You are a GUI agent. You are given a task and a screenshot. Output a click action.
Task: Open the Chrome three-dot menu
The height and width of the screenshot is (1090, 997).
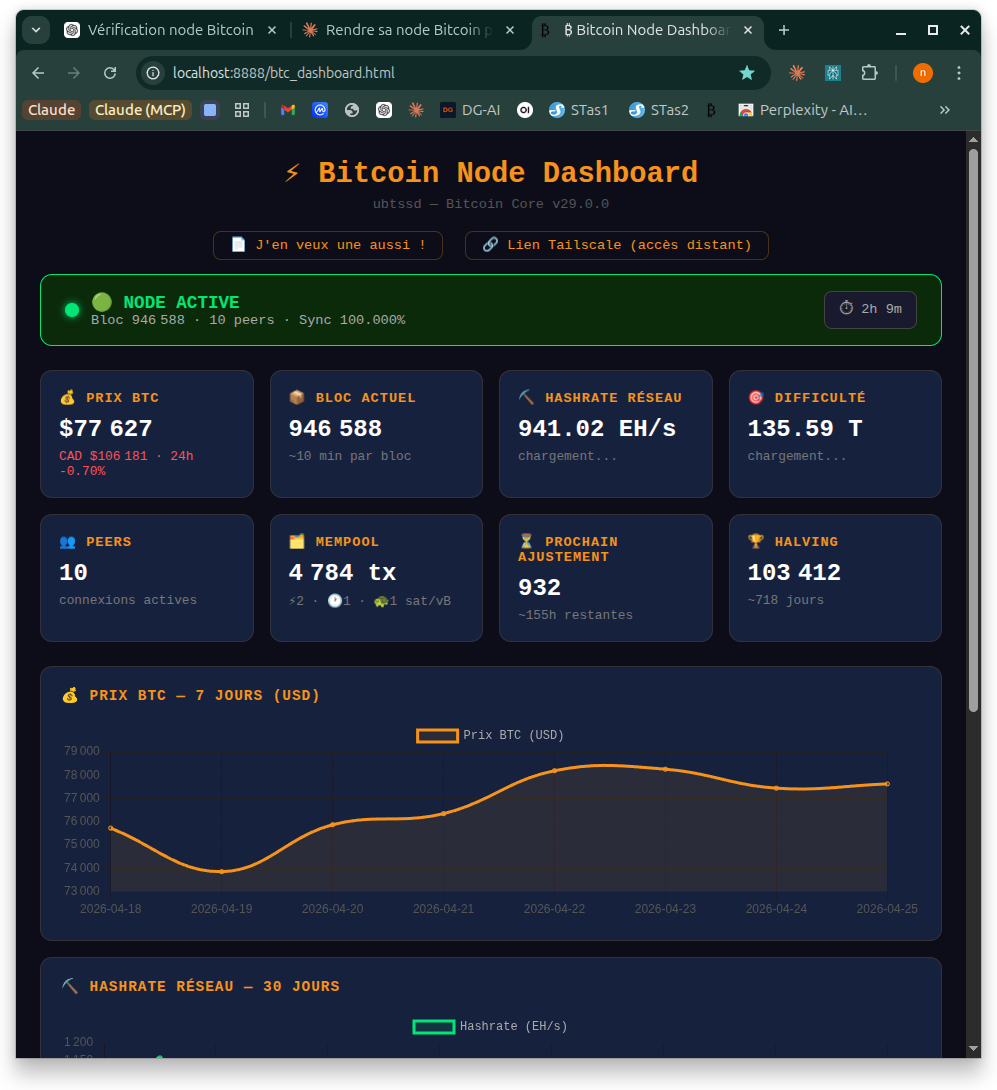point(959,73)
